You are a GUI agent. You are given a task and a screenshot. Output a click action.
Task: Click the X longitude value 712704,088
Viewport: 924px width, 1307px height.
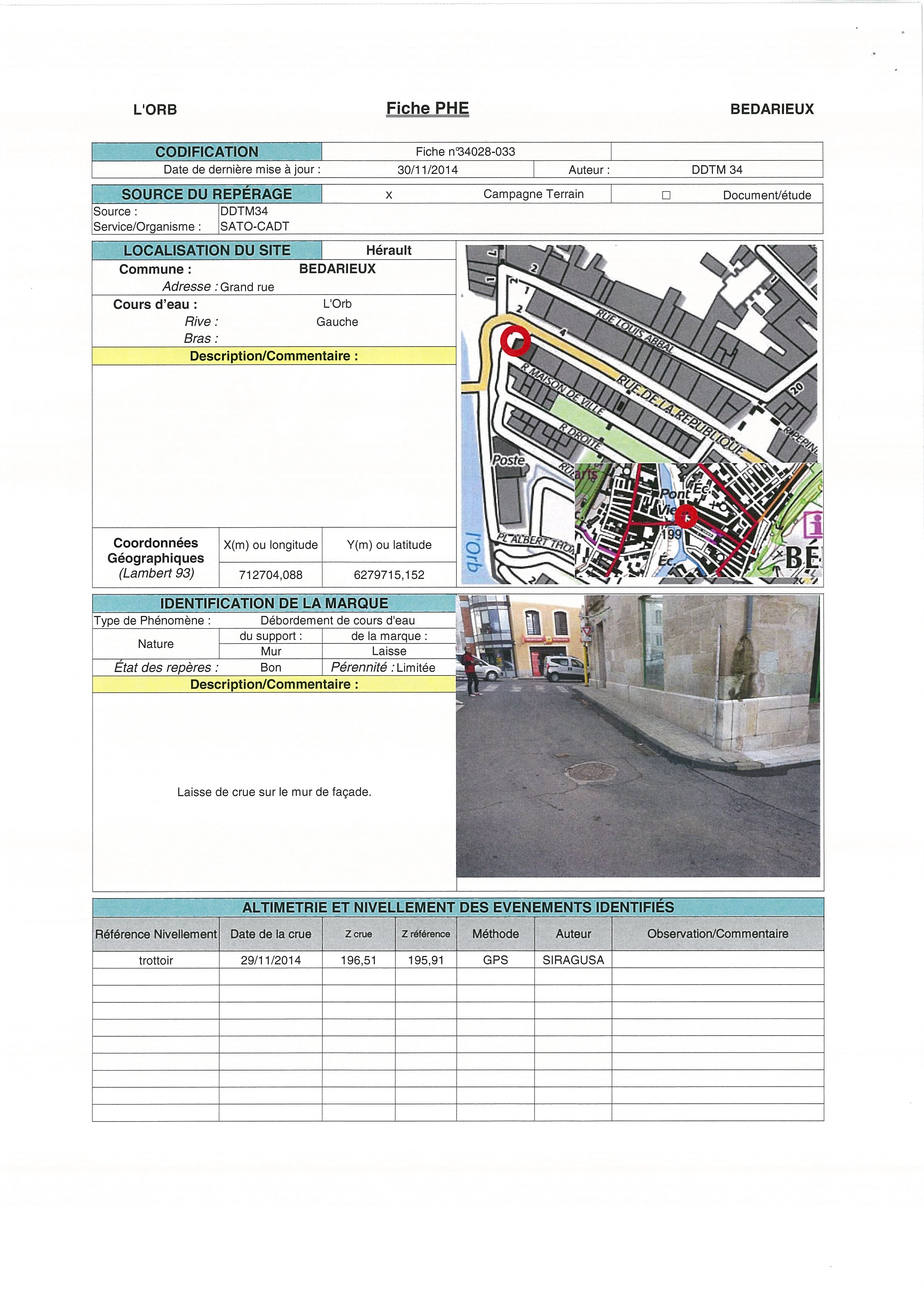[271, 575]
